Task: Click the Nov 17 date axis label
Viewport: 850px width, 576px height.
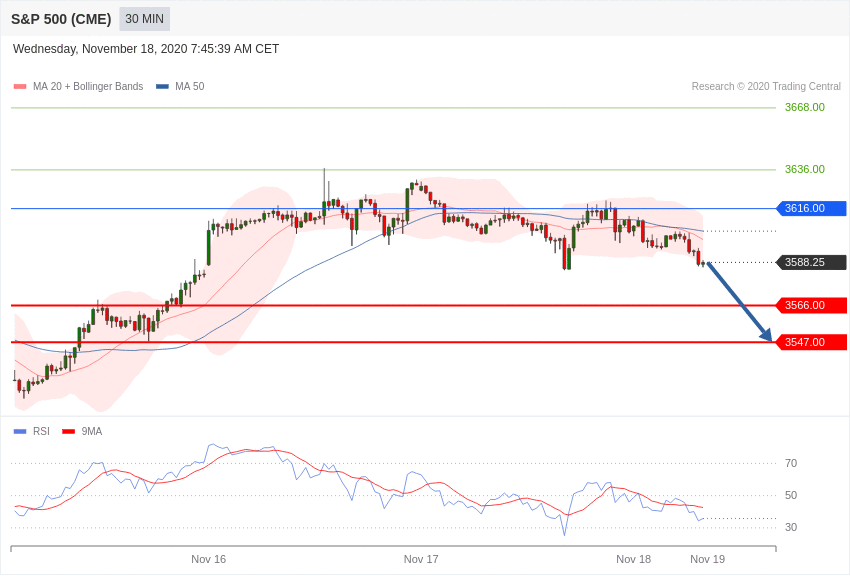Action: 421,559
